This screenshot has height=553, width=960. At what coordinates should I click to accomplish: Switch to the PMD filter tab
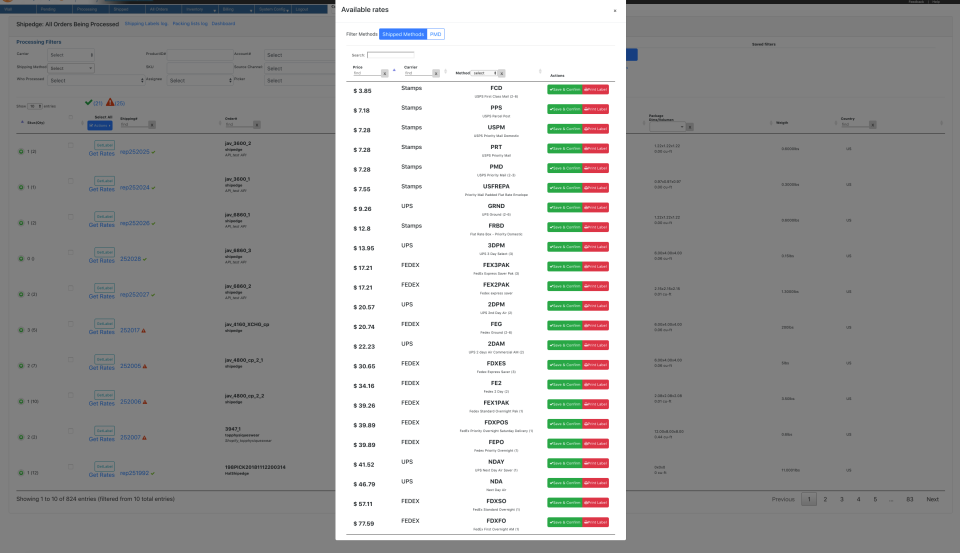click(435, 34)
